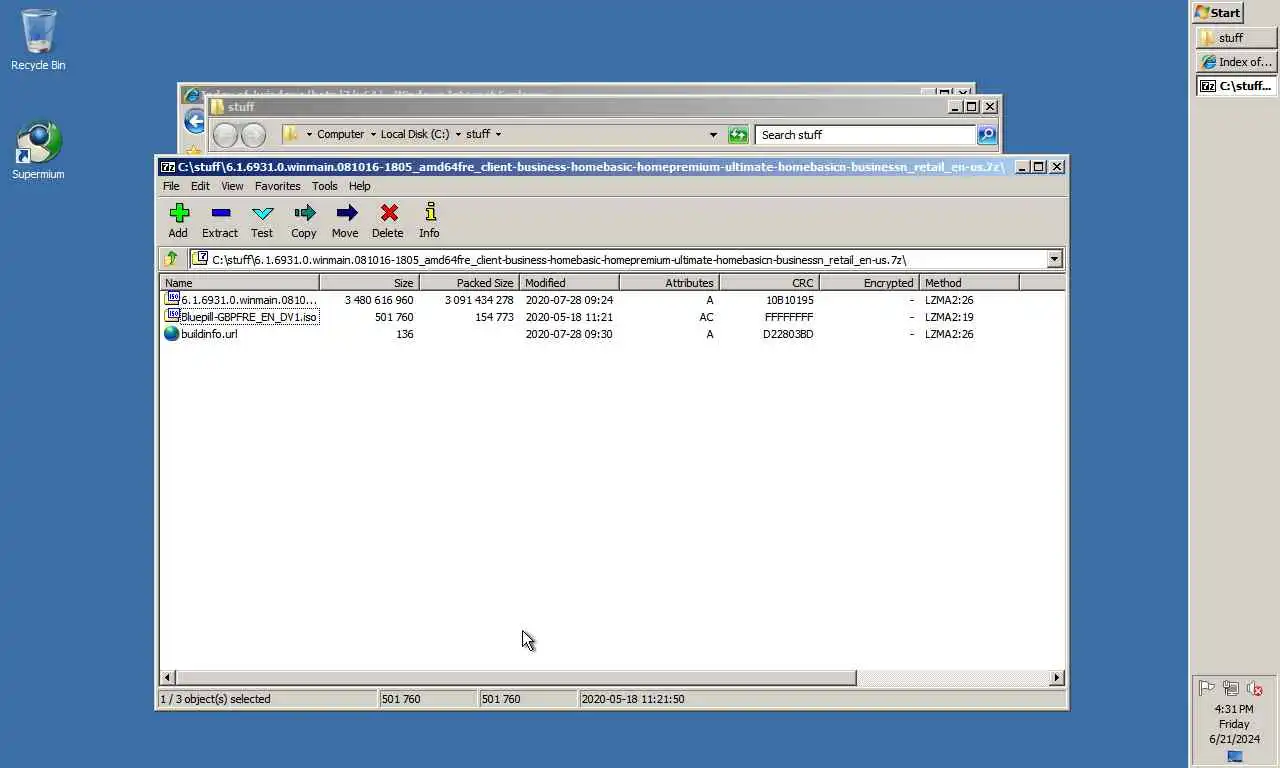Screen dimensions: 1280x768
Task: Sort by the Name column header
Action: tap(240, 283)
